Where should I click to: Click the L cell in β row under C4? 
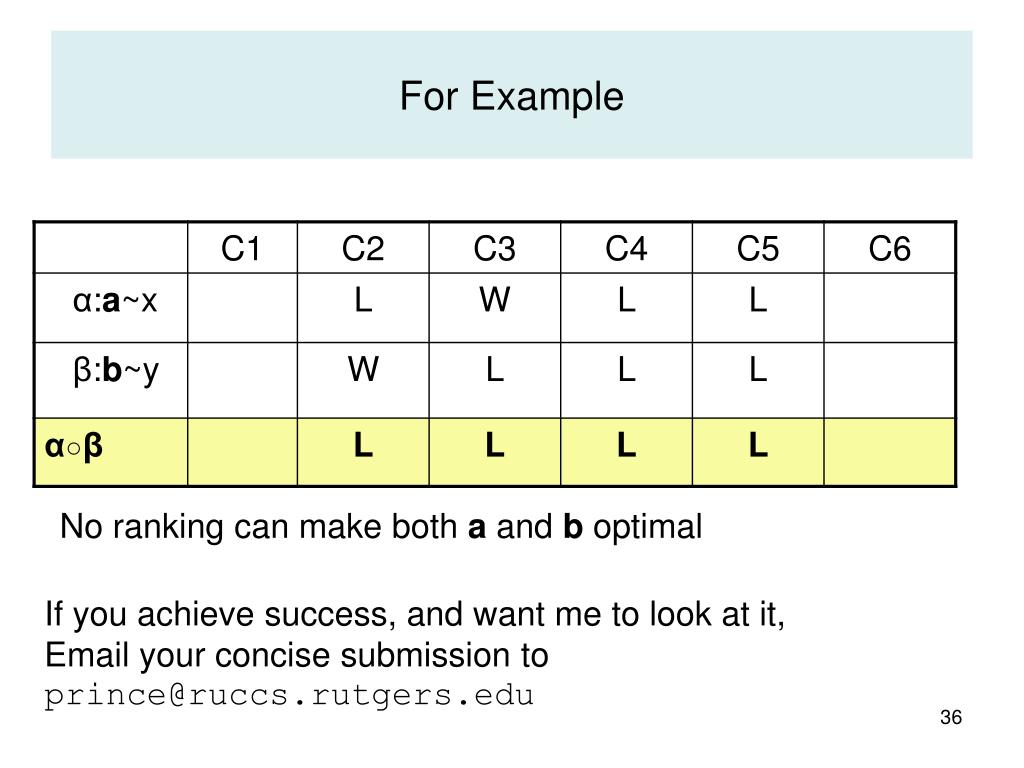pyautogui.click(x=626, y=370)
